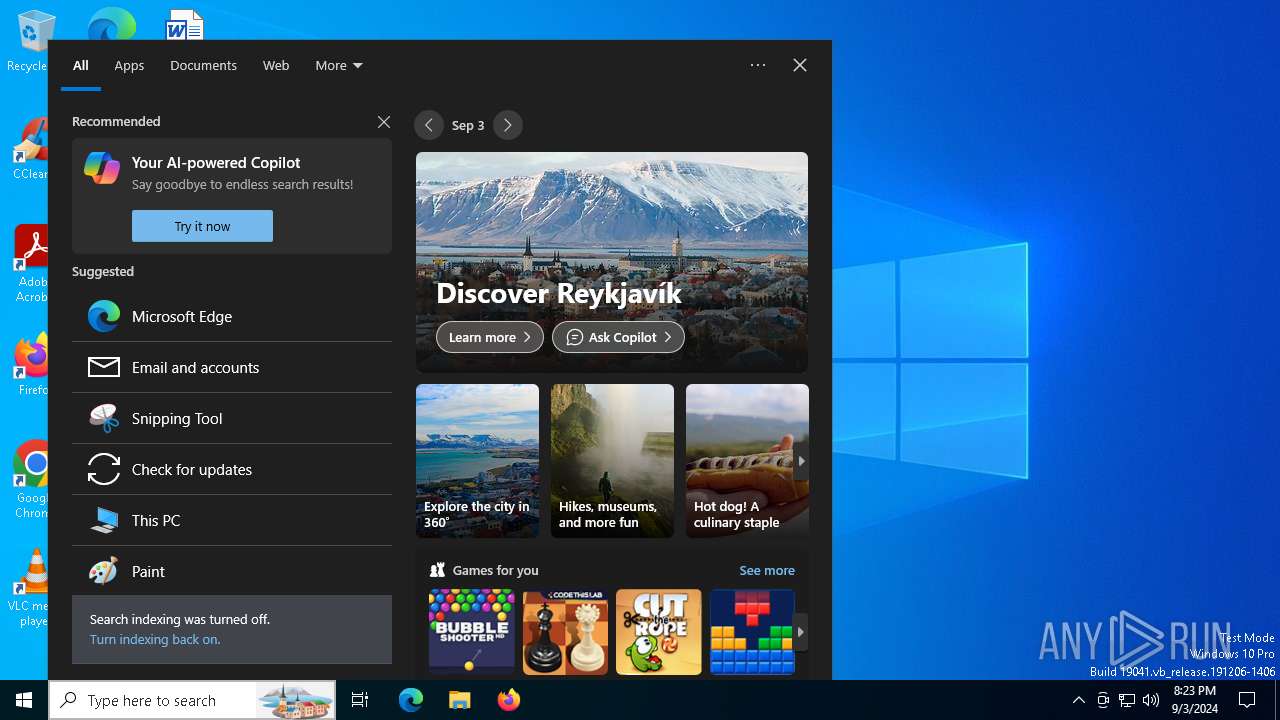Open Email and accounts settings
The width and height of the screenshot is (1280, 720).
pyautogui.click(x=232, y=367)
